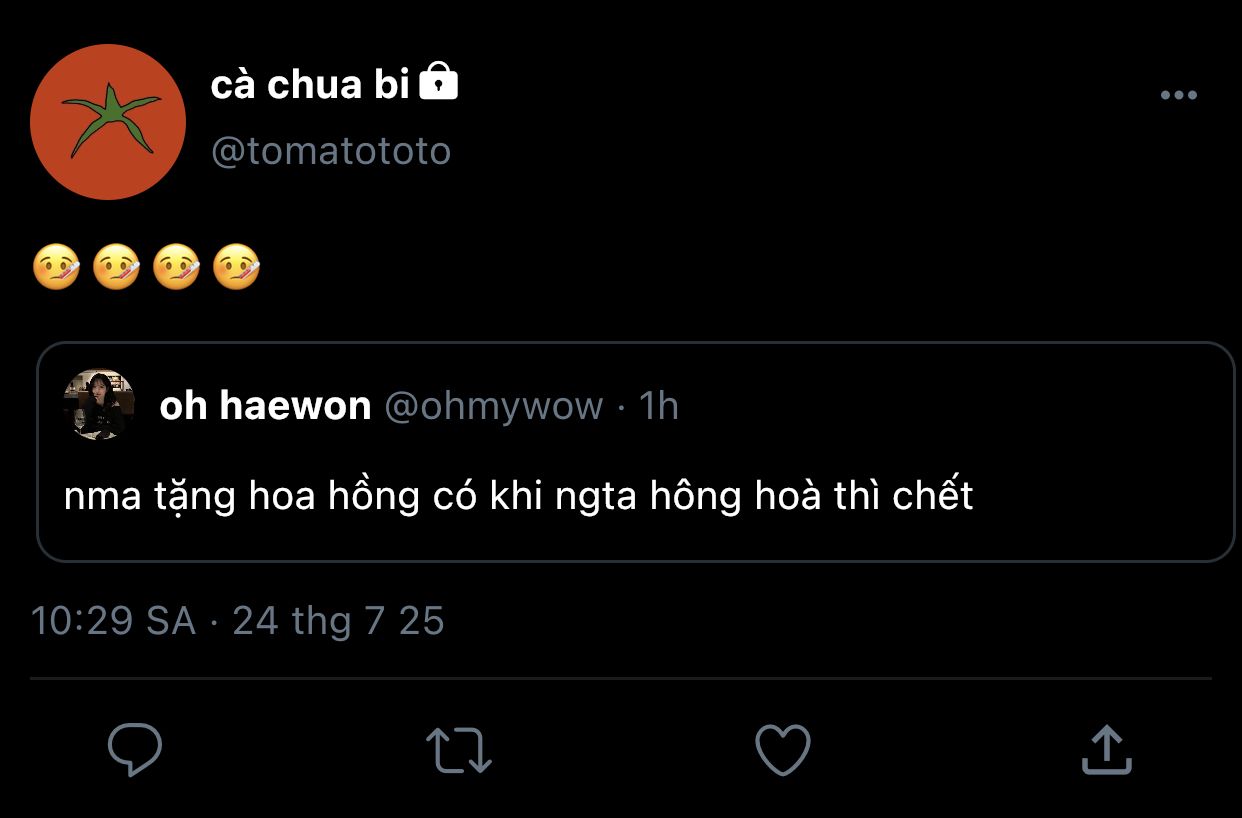Viewport: 1242px width, 818px height.
Task: Share the tweet using the upload arrow icon
Action: pos(1106,749)
